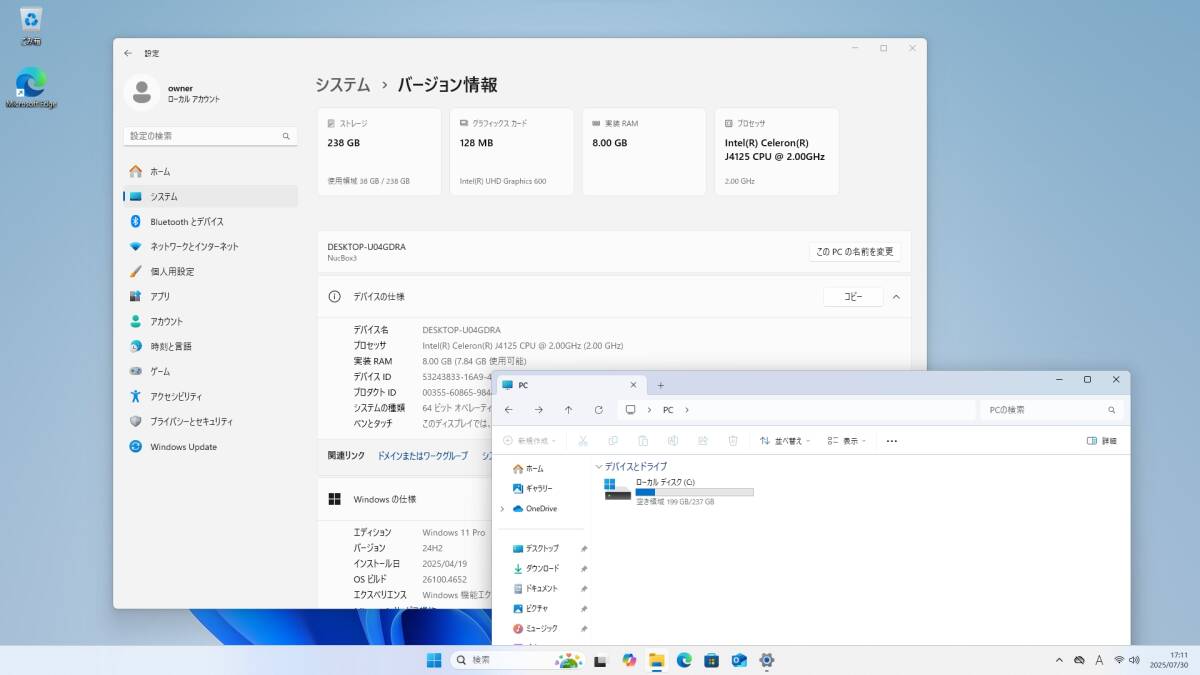Collapse デバイスの仕様 section chevron
1200x675 pixels.
point(896,297)
